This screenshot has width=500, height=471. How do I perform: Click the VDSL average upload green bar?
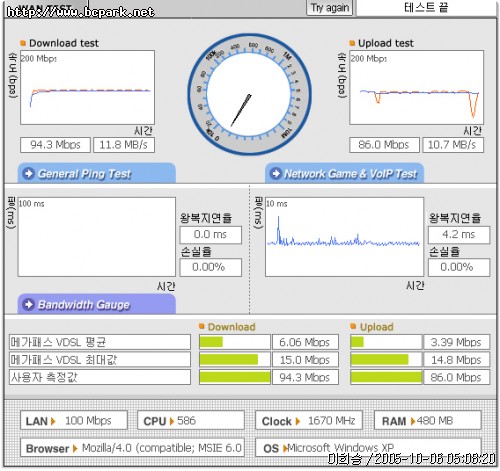click(x=357, y=342)
